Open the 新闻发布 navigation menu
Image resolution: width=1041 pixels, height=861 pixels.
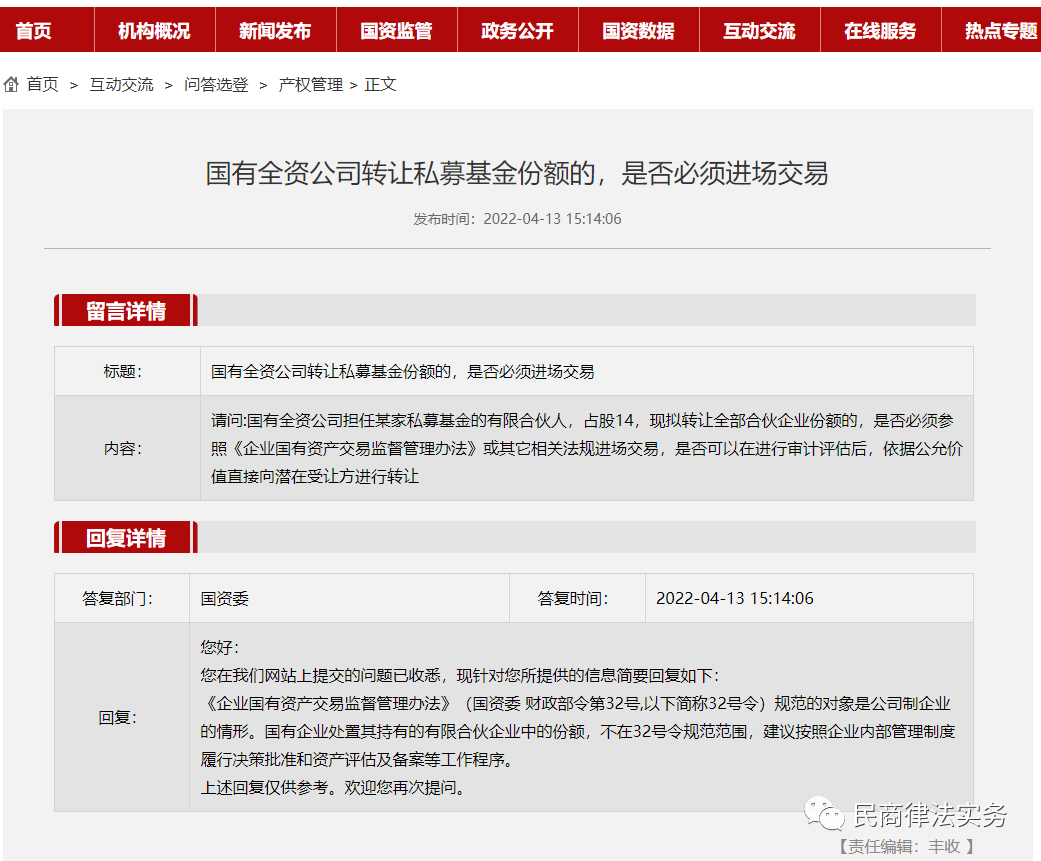(x=275, y=30)
